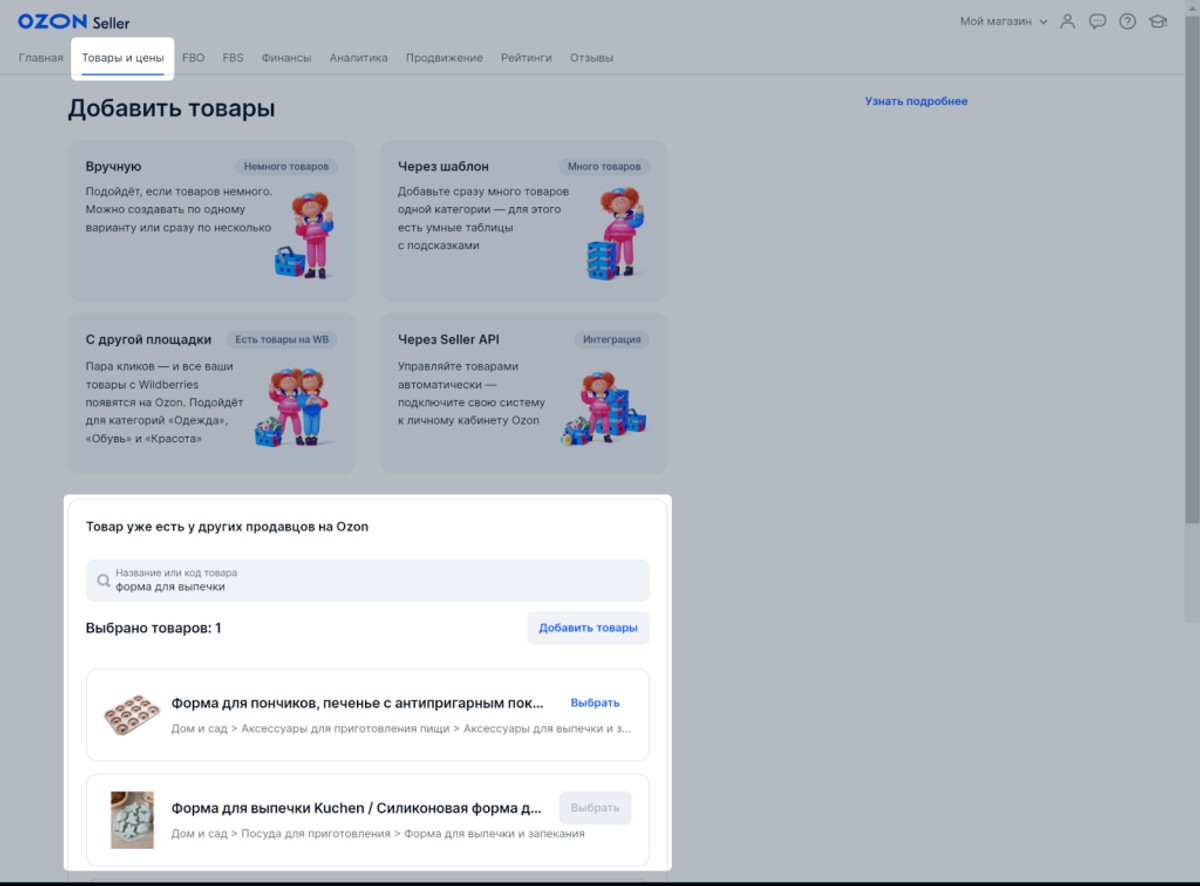Open the Kuchen silicone mold thumbnail

132,820
